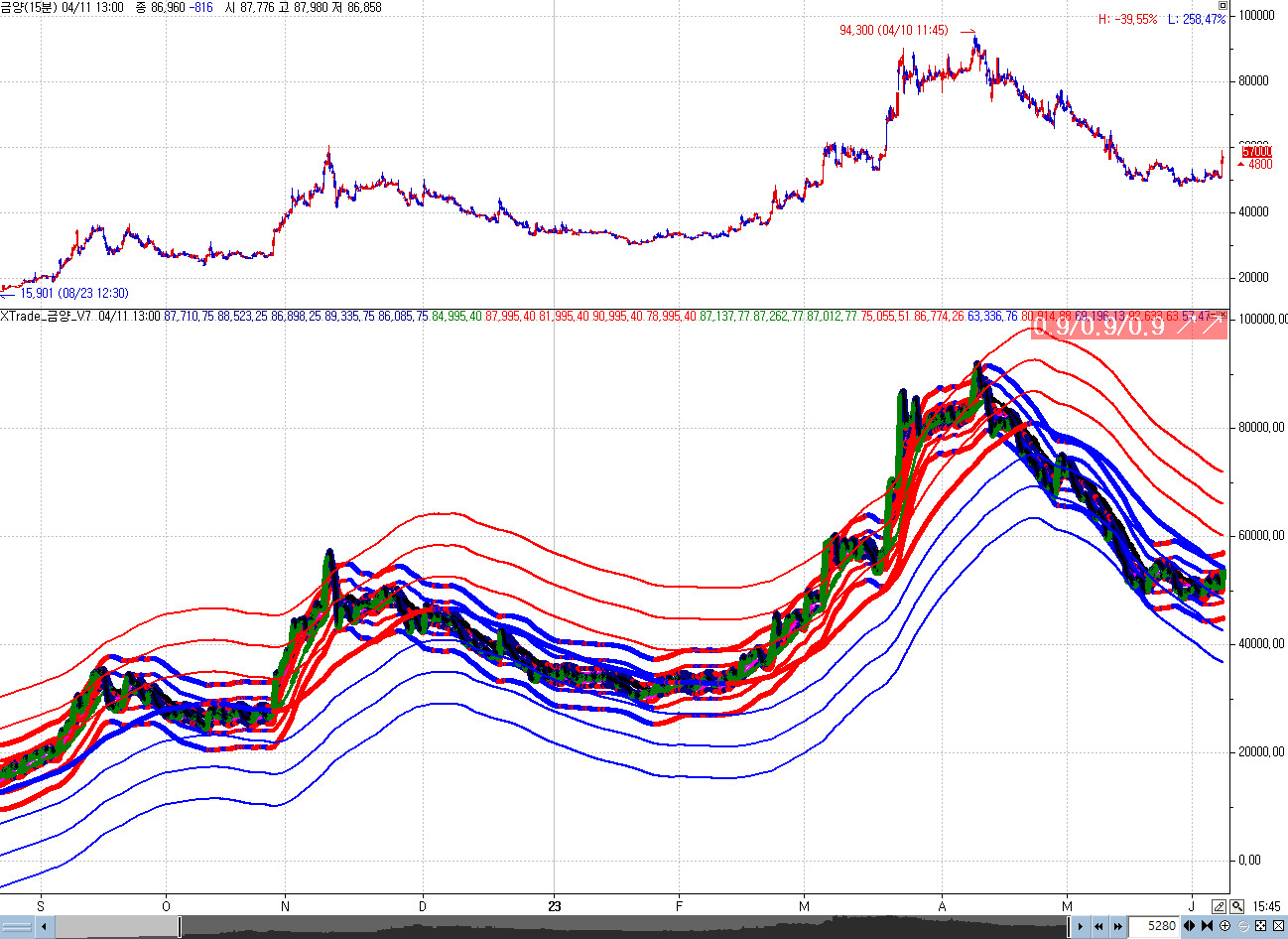Click the expand chart width diamond icon
Viewport: 1288px width, 939px height.
point(1190,926)
